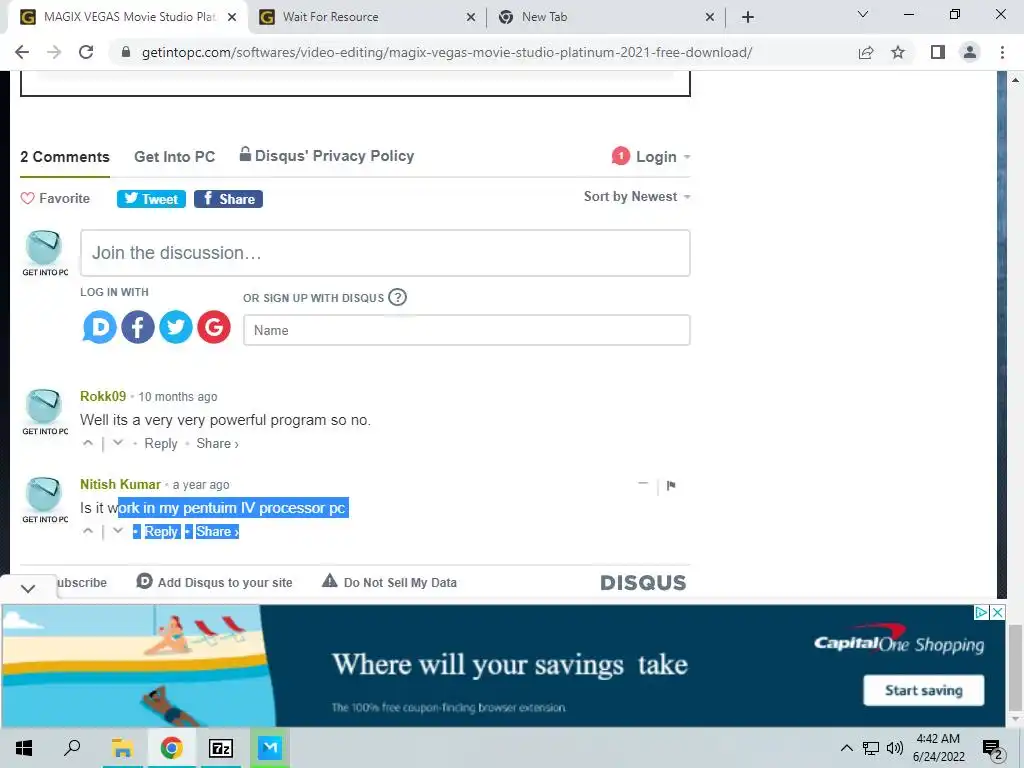The height and width of the screenshot is (768, 1024).
Task: Open the Sort by Newest dropdown
Action: (637, 197)
